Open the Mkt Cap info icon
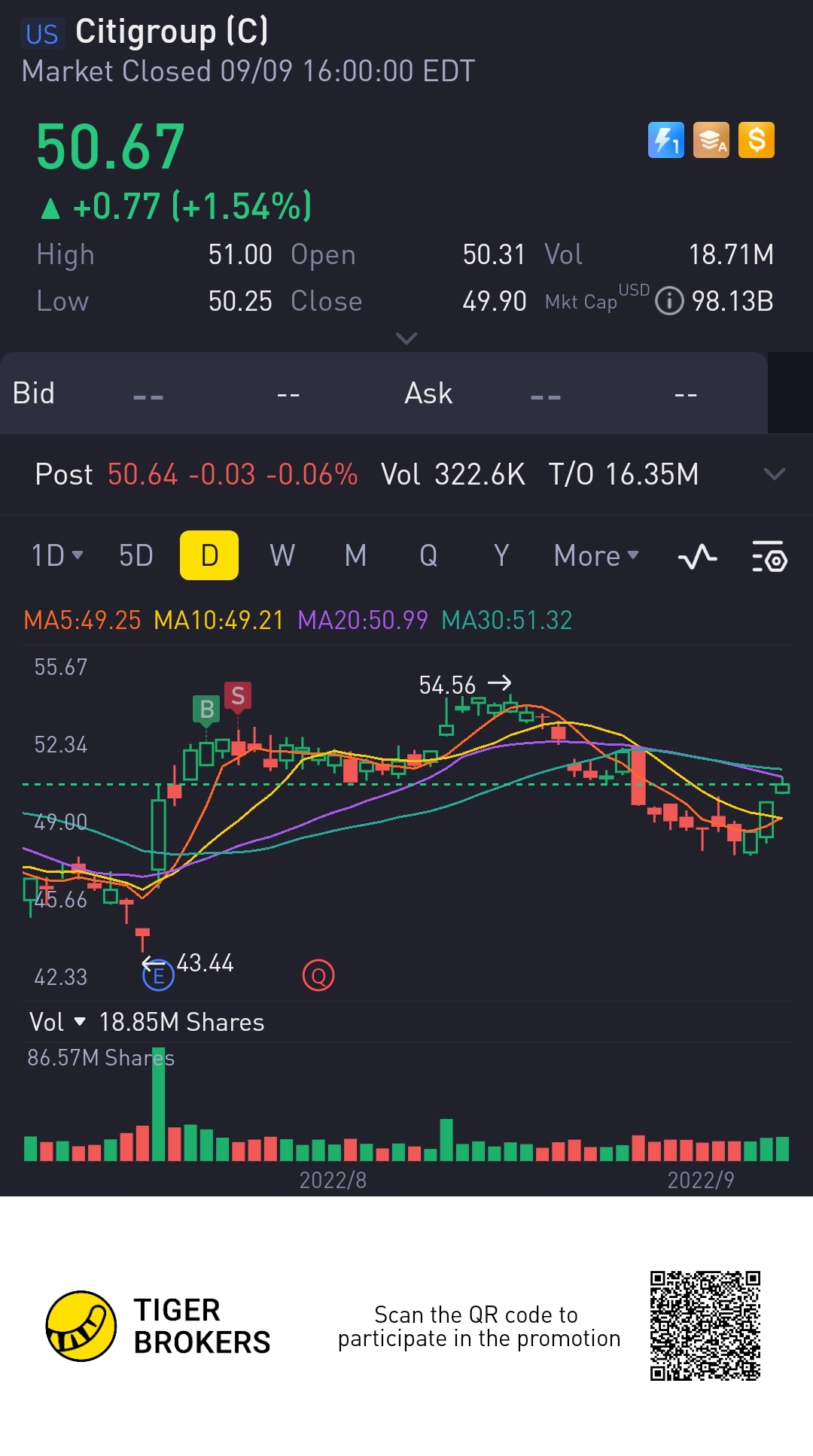This screenshot has height=1456, width=813. (x=669, y=301)
